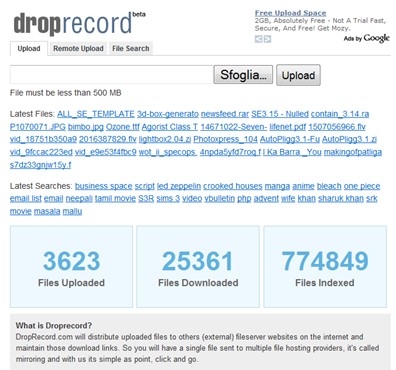Show next Google ad with right arrow
396x370 pixels.
pyautogui.click(x=267, y=39)
